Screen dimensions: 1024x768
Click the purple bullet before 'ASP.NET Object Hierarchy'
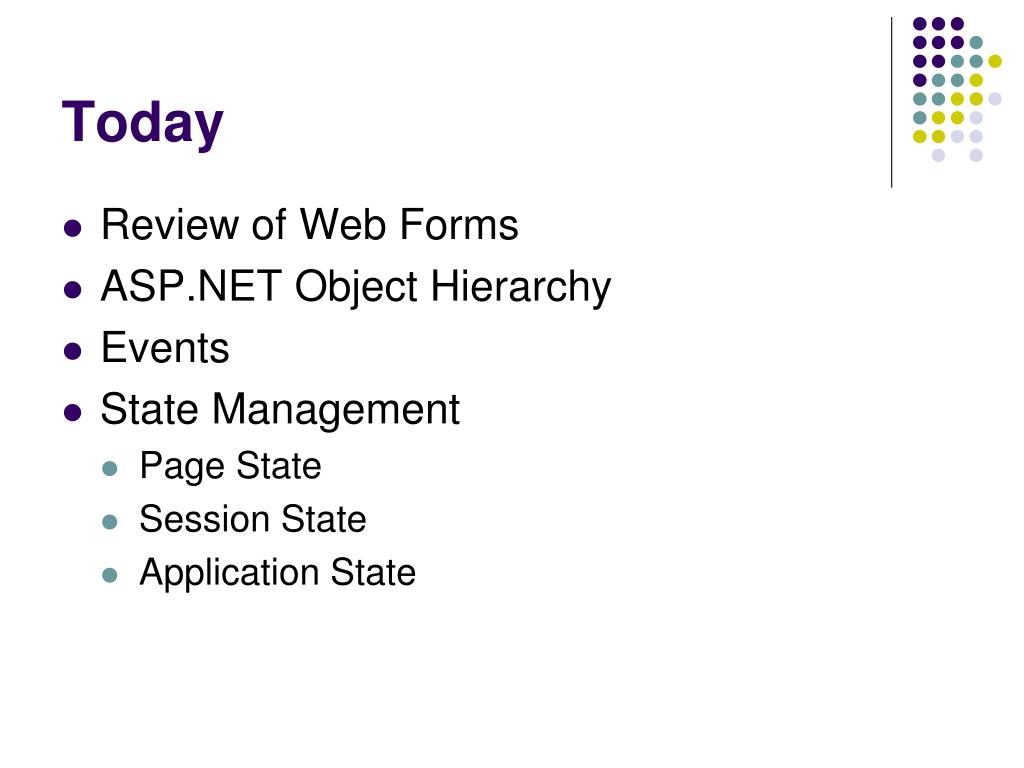(x=72, y=290)
